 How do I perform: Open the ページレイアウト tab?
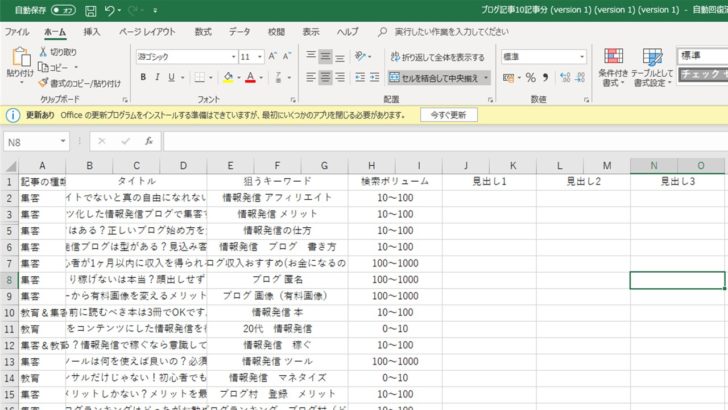[x=147, y=32]
